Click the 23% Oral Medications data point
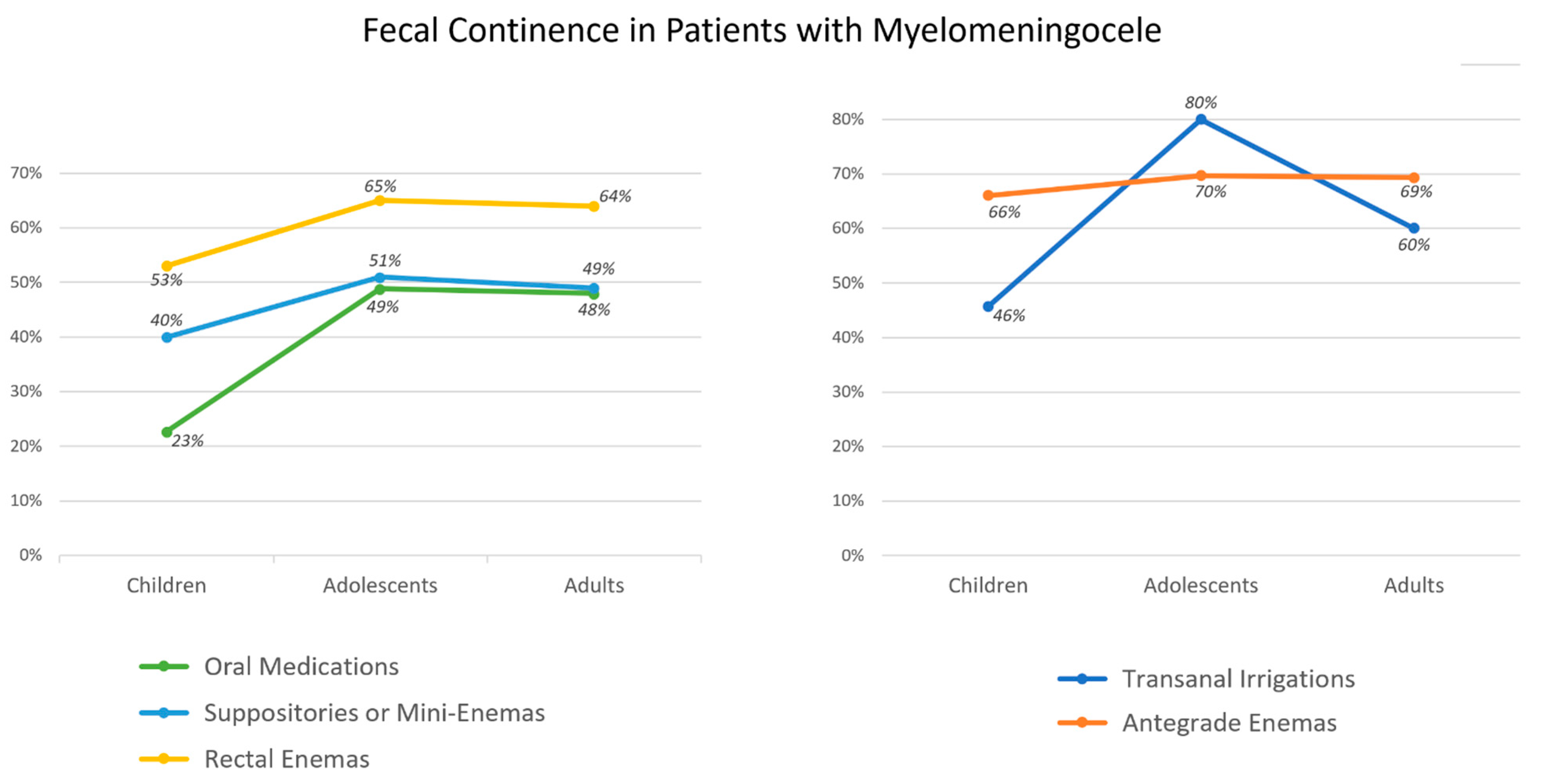 [167, 432]
